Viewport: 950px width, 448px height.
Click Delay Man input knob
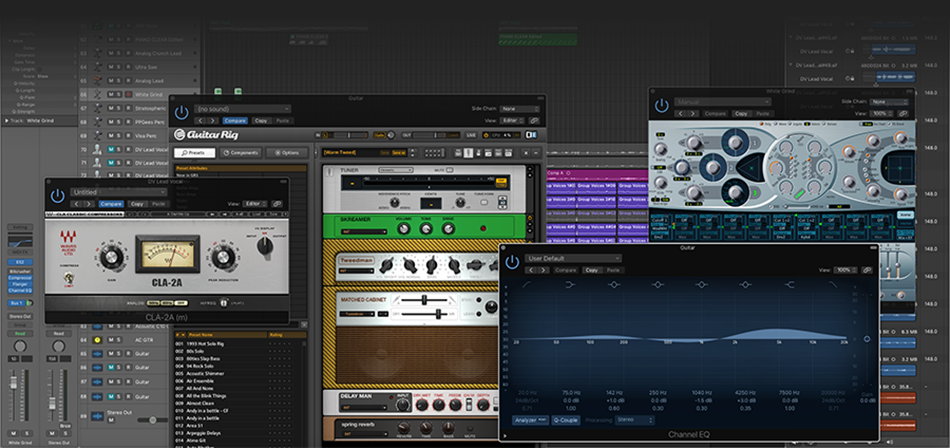(402, 406)
